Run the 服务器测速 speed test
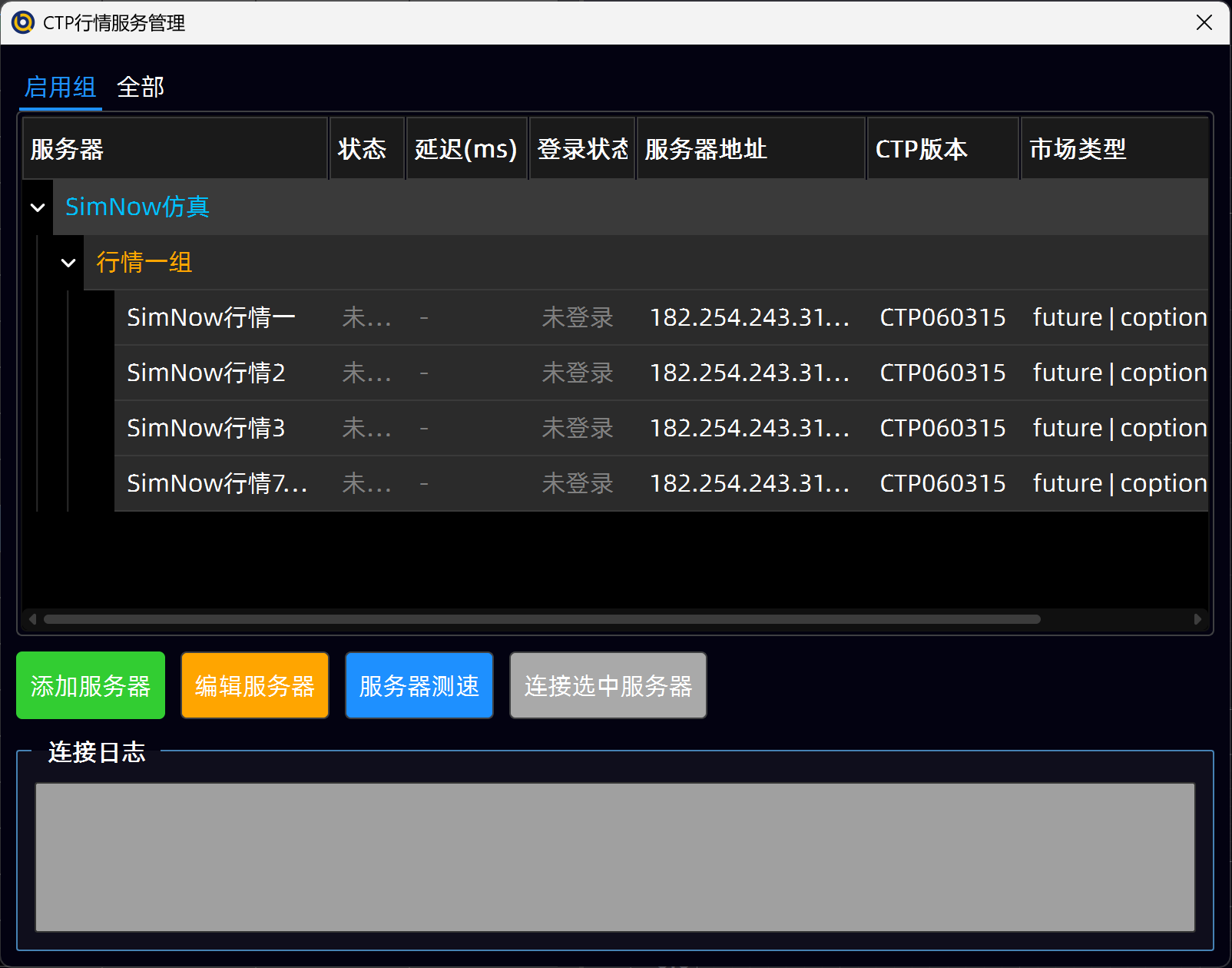The width and height of the screenshot is (1232, 968). click(419, 685)
